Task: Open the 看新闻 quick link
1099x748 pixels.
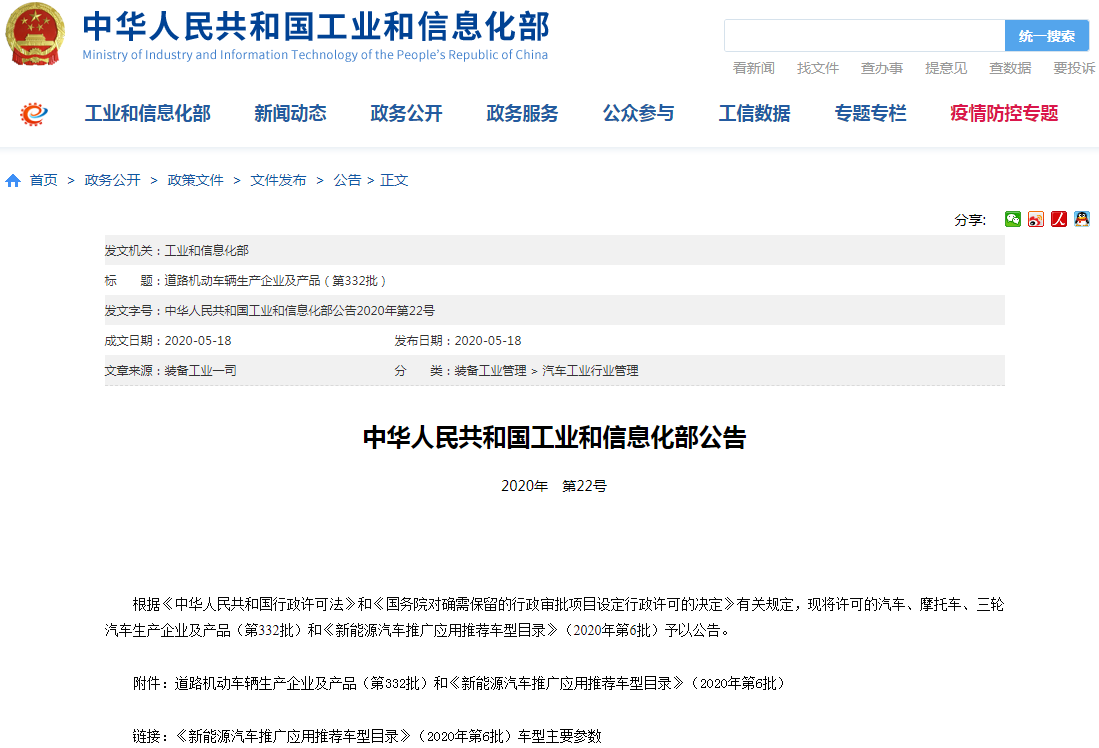Action: [x=753, y=68]
